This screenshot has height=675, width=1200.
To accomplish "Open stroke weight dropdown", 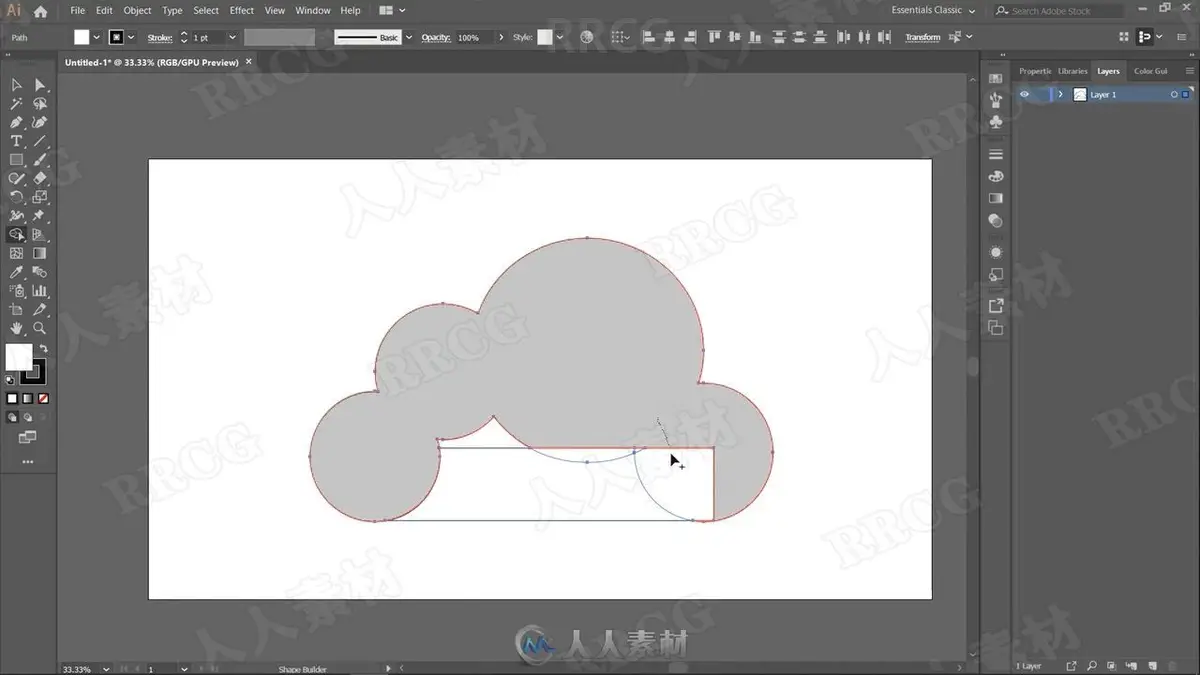I will point(232,37).
